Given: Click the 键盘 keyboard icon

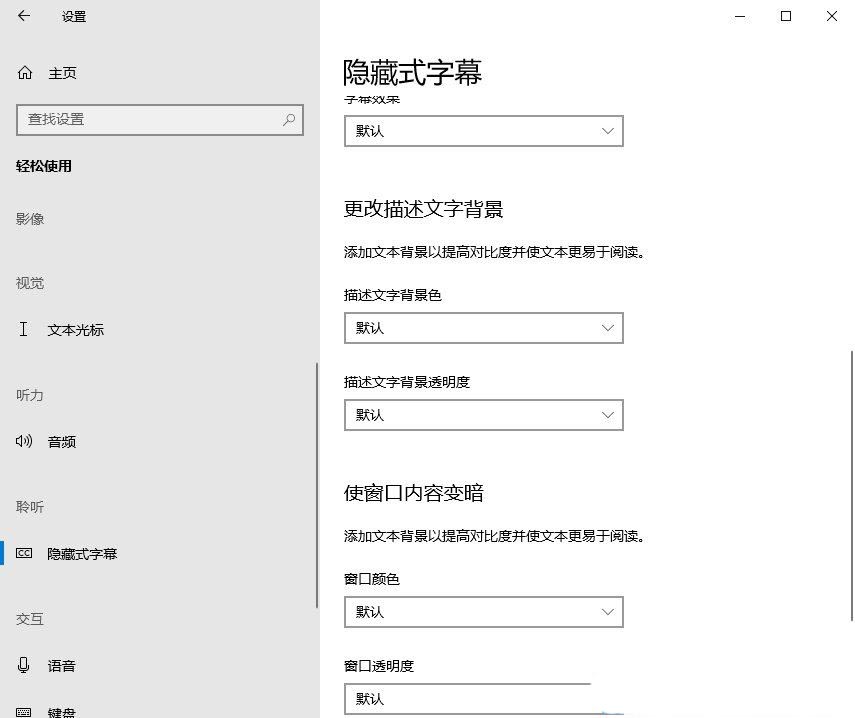Looking at the screenshot, I should pos(25,712).
